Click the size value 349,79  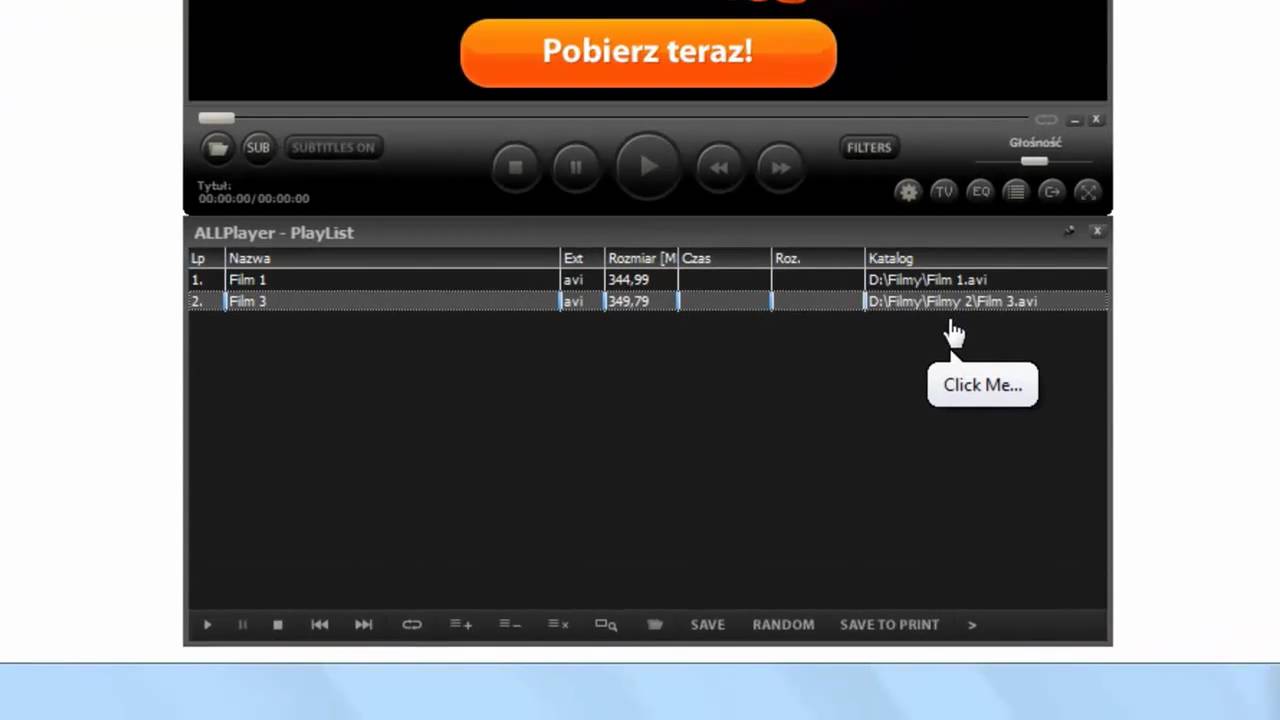point(628,301)
